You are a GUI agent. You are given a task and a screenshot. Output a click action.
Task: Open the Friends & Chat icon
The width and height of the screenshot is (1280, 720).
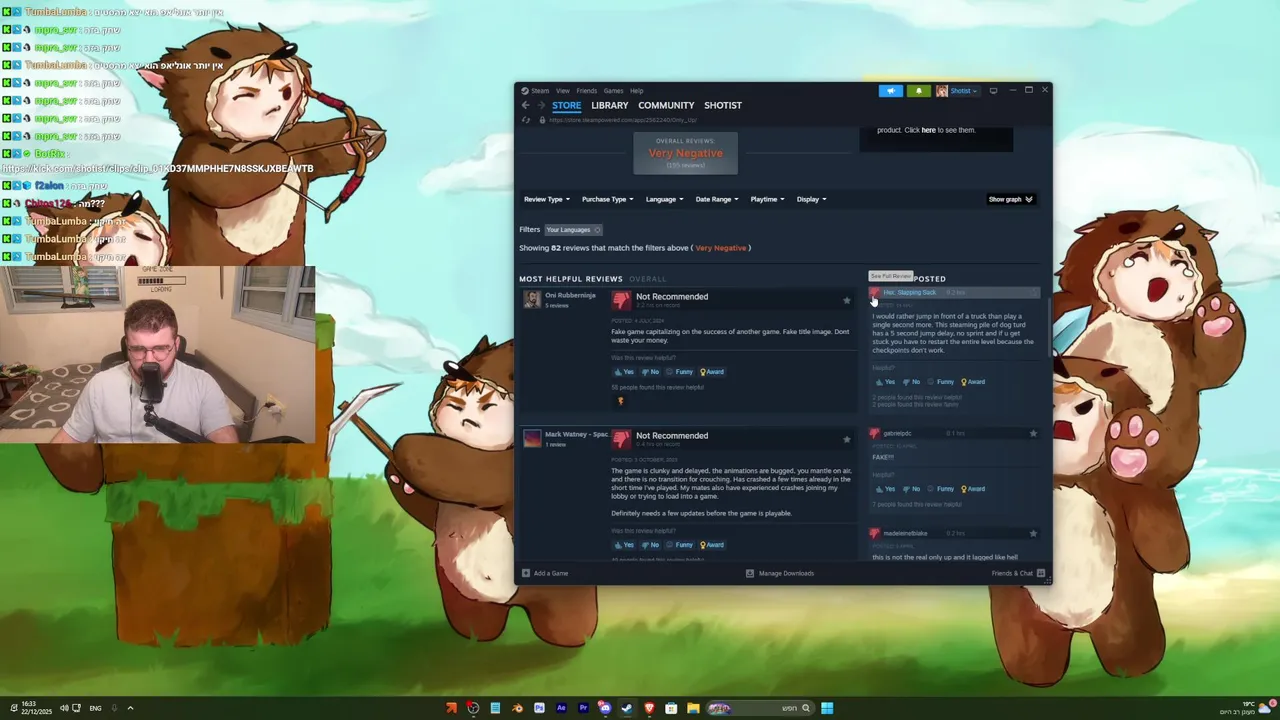pyautogui.click(x=1041, y=574)
